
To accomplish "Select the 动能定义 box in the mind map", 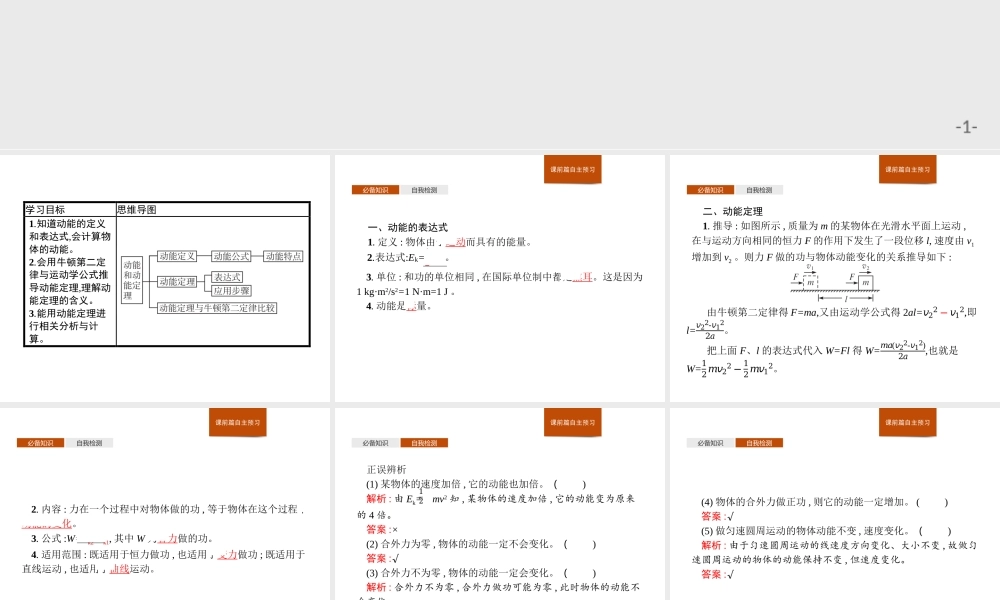I will coord(178,257).
